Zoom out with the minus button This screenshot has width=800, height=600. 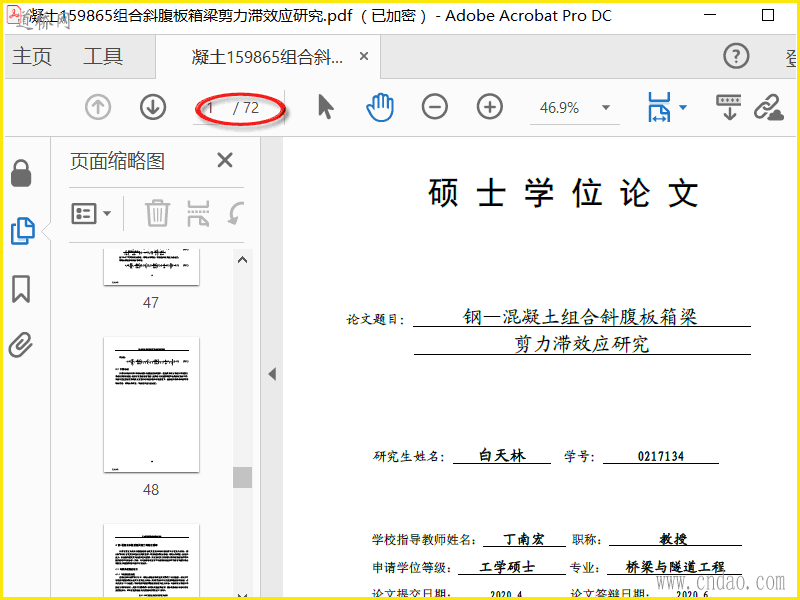point(435,107)
